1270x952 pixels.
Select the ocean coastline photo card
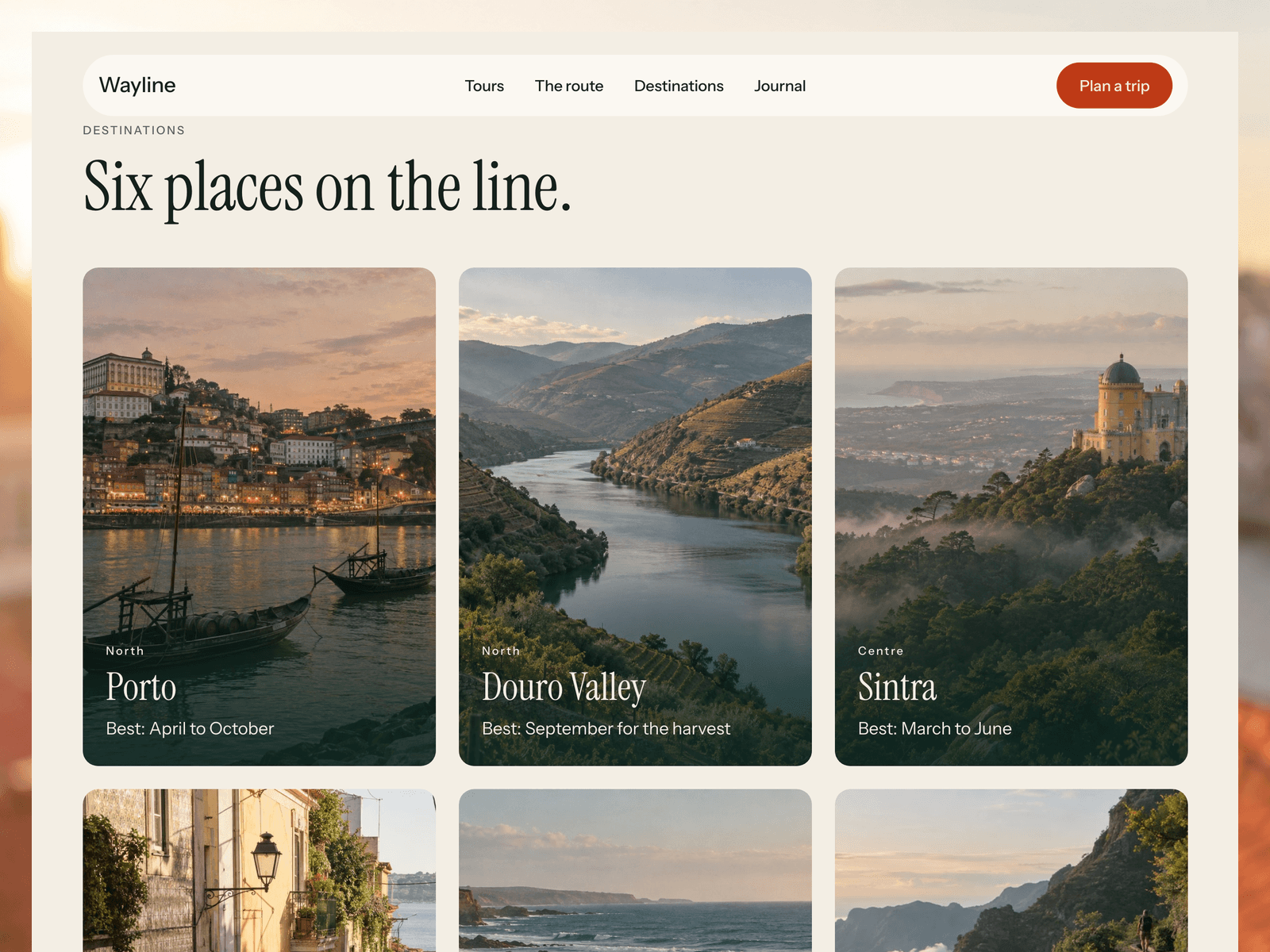[635, 870]
